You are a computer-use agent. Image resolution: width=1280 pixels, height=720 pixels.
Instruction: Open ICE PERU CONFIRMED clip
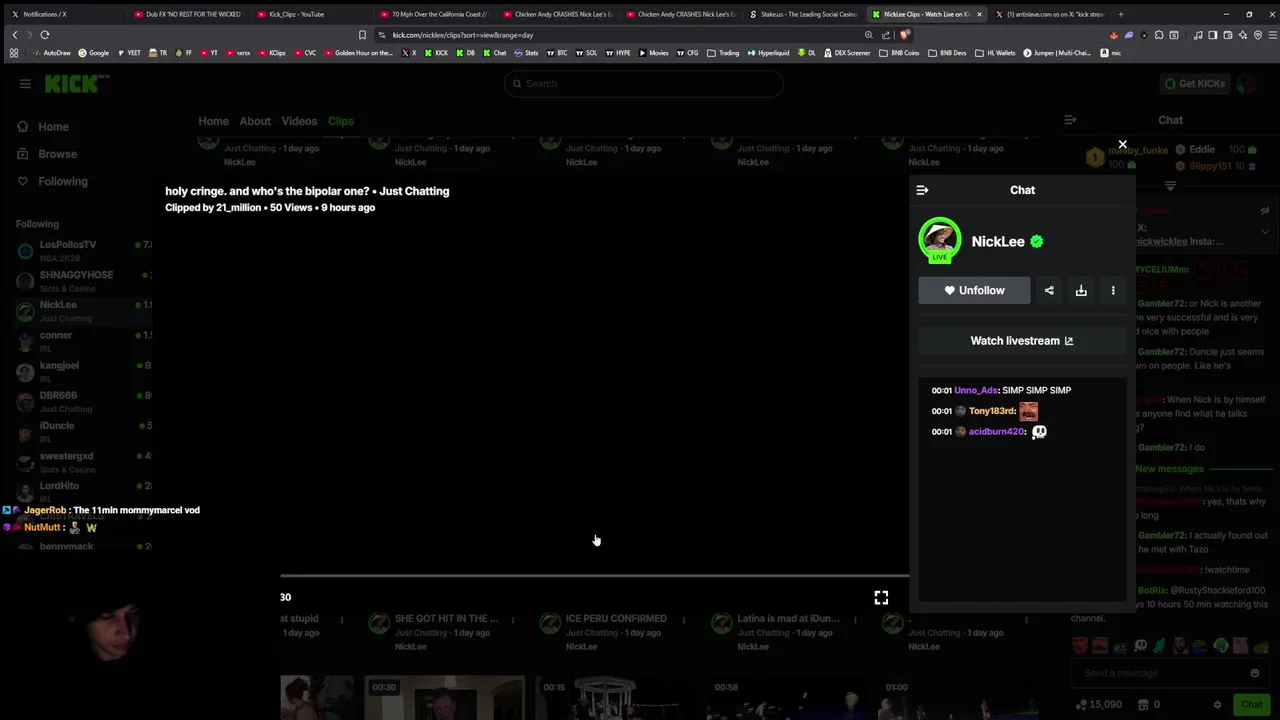pyautogui.click(x=616, y=619)
